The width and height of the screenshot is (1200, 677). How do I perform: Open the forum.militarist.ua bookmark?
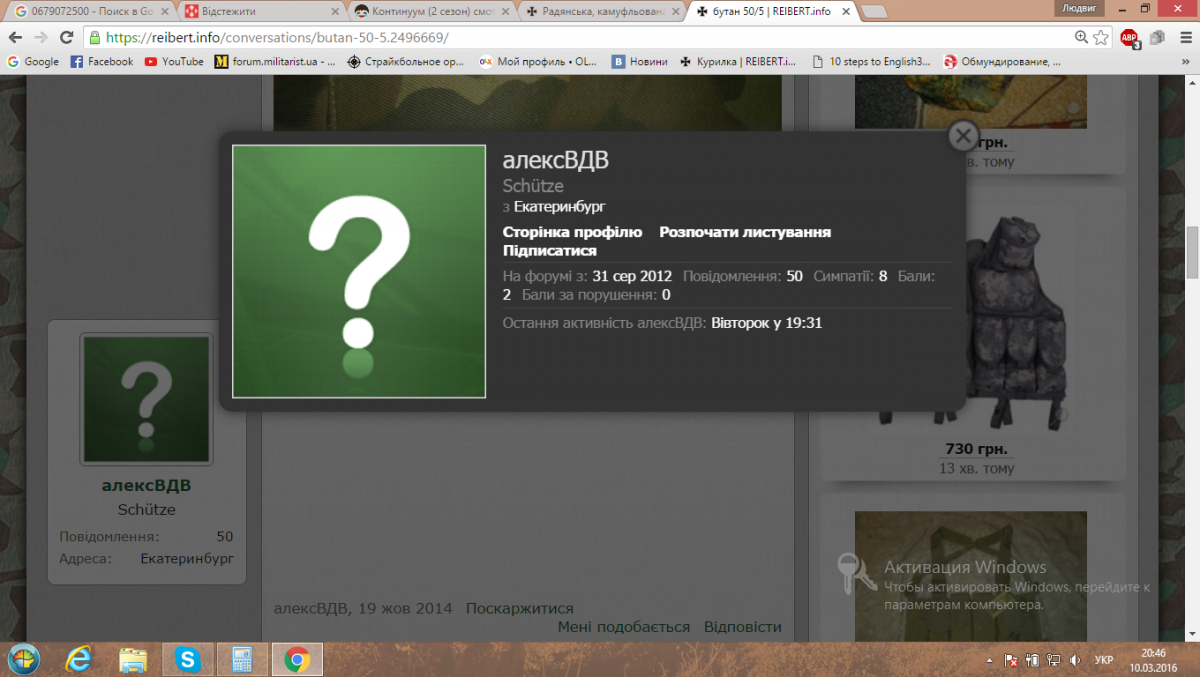[x=275, y=61]
